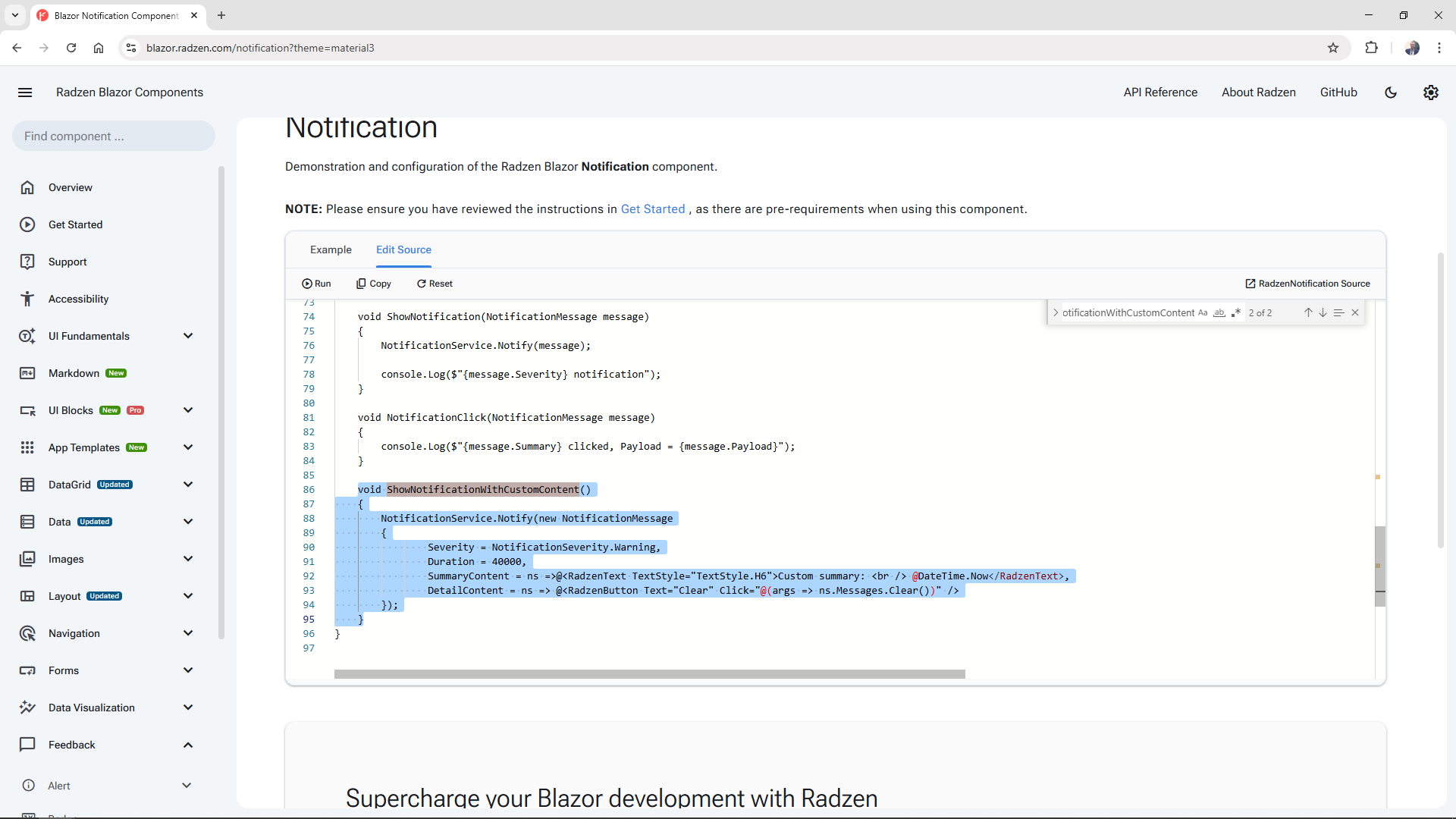The image size is (1456, 819).
Task: Click UI Fundamentals icon in sidebar
Action: point(27,336)
